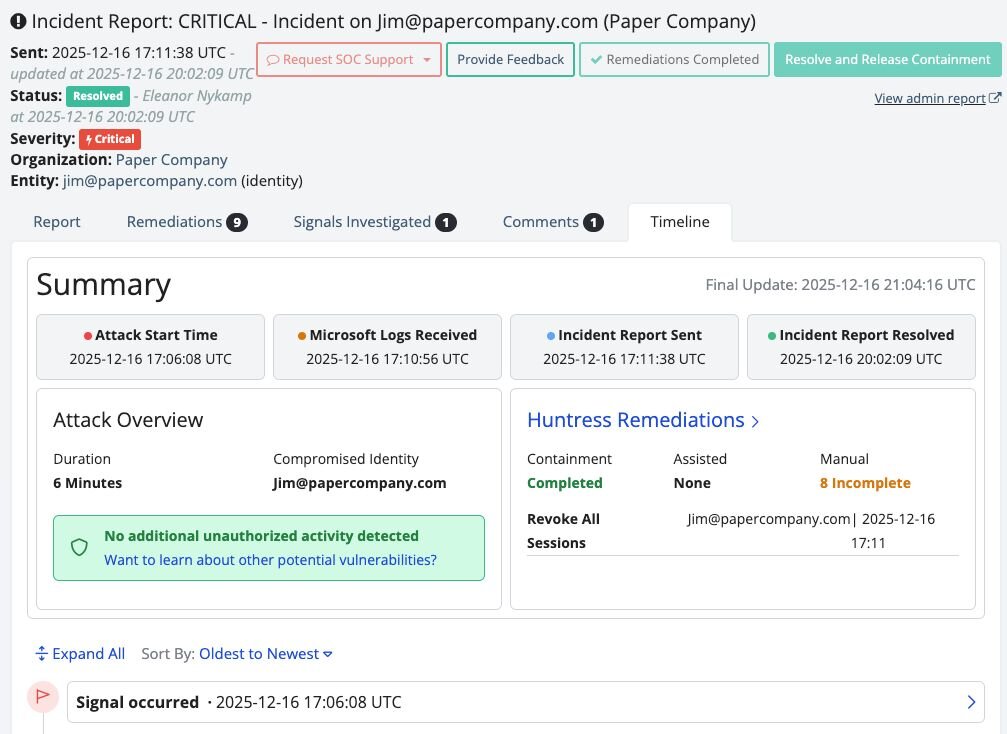Change sort order via Oldest to Newest

(265, 654)
